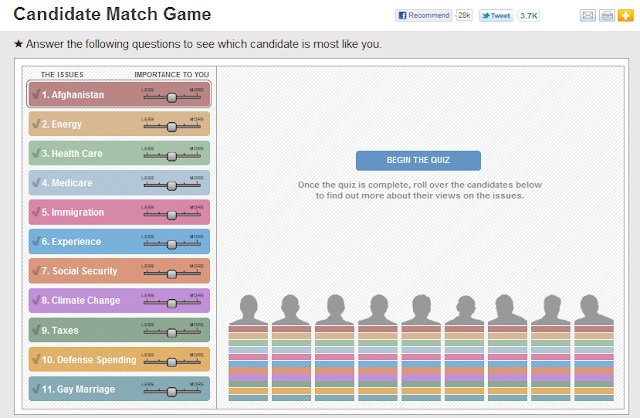Select the last candidate silhouette
640x418 pixels.
pos(593,310)
